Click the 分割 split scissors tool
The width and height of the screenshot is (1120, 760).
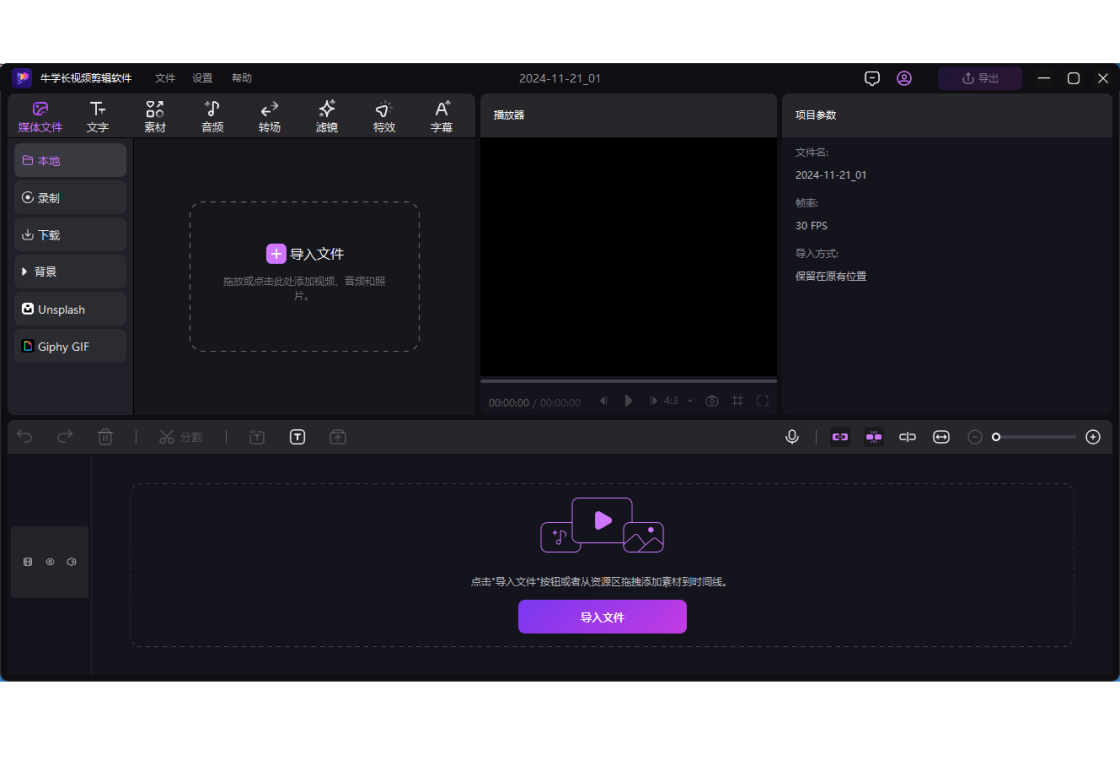click(x=181, y=437)
